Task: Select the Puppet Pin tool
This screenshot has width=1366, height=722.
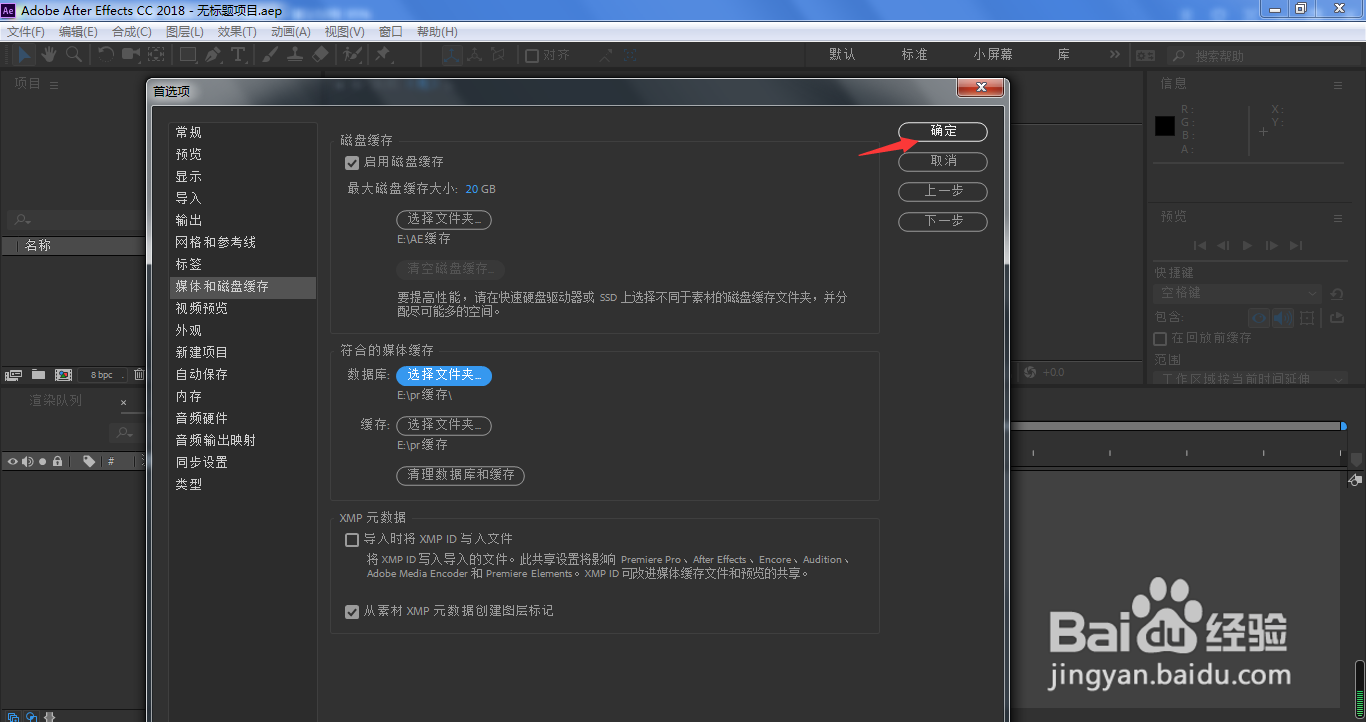Action: pyautogui.click(x=383, y=54)
